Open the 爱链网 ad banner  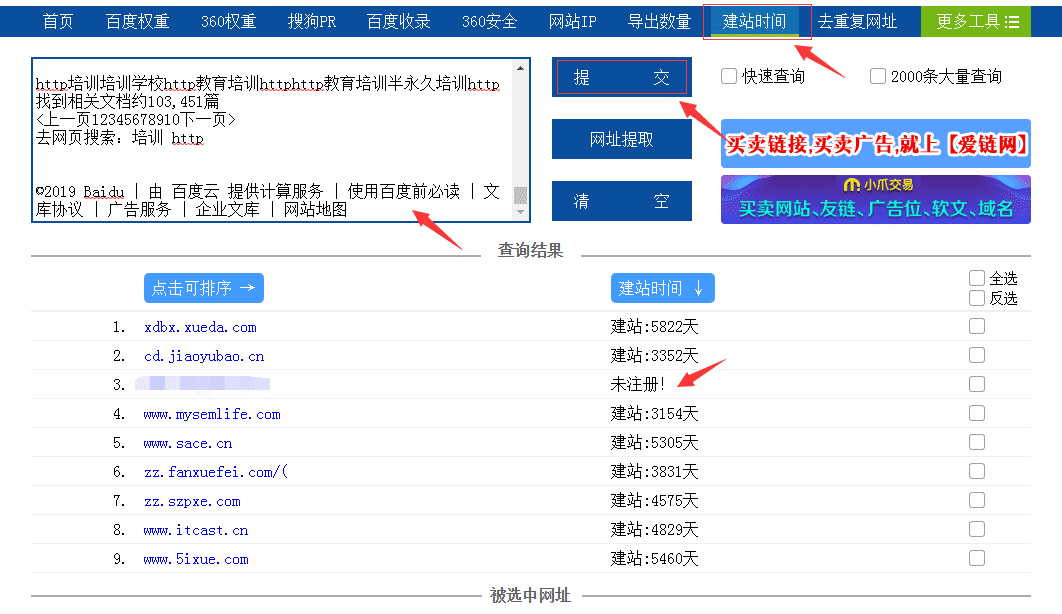[876, 144]
